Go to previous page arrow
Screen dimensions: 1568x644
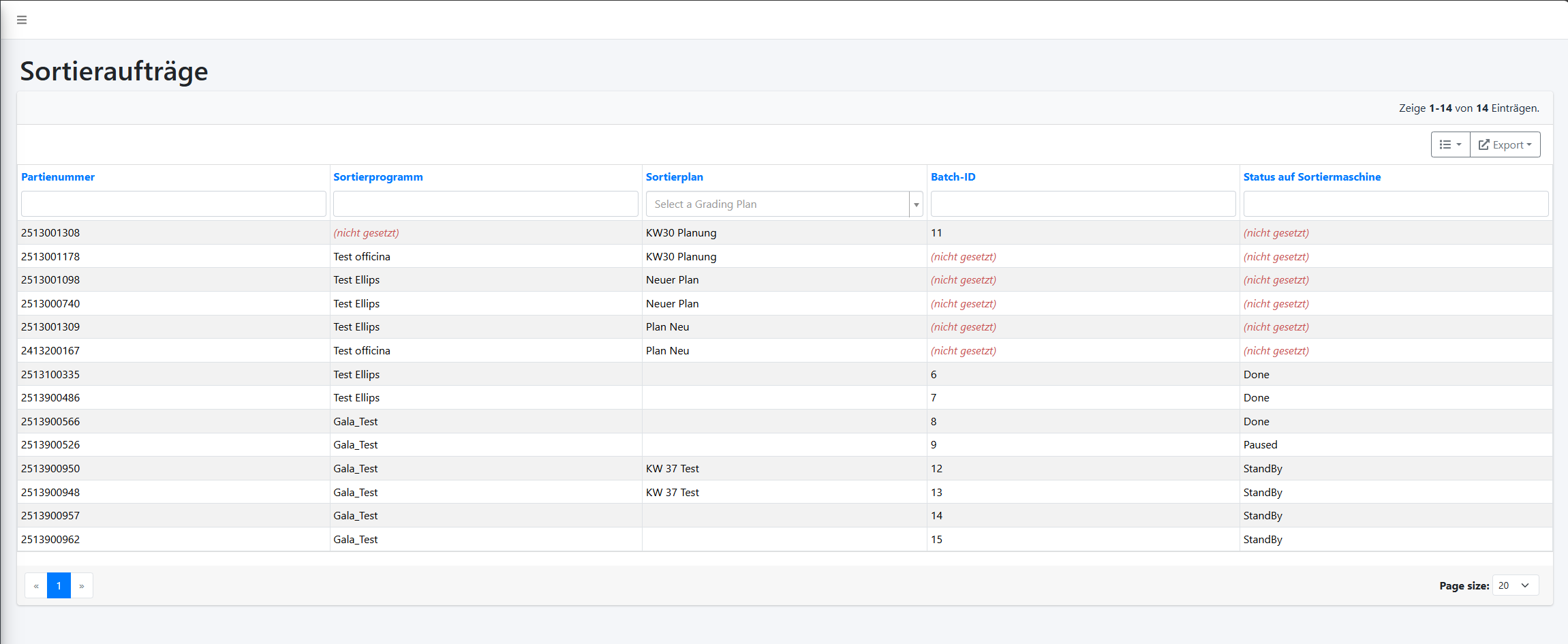pyautogui.click(x=36, y=586)
